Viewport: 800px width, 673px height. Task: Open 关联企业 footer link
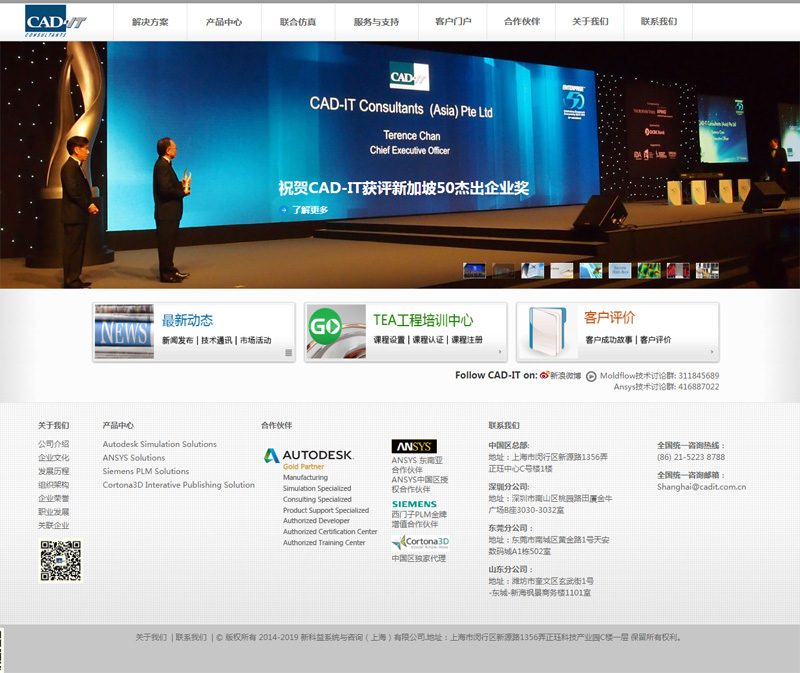click(54, 526)
